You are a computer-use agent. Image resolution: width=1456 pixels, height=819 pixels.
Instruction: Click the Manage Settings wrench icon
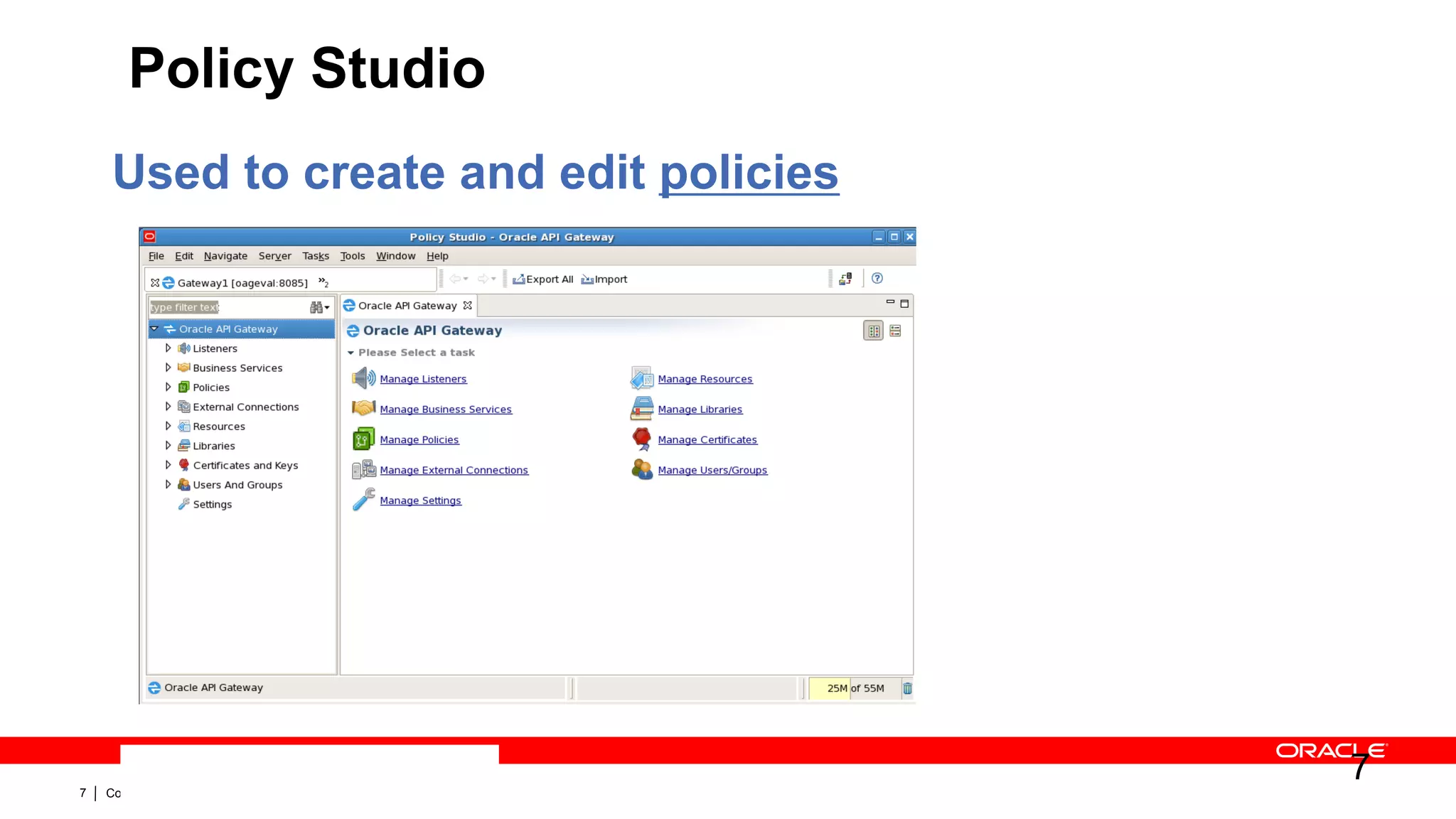[363, 500]
